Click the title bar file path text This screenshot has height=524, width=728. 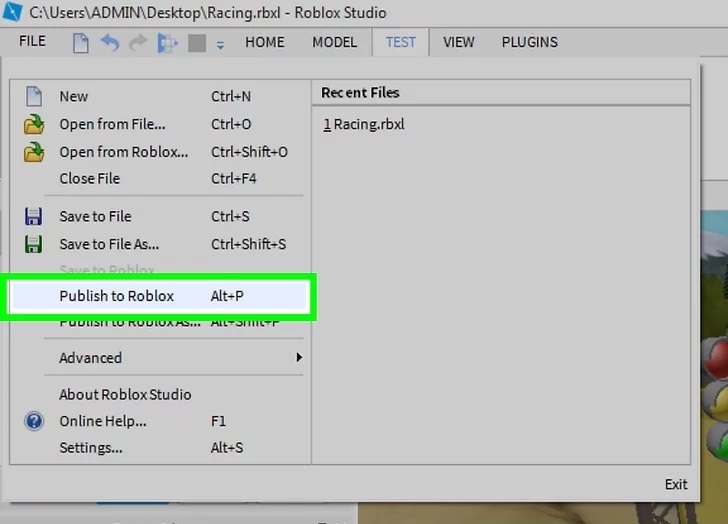(x=155, y=13)
